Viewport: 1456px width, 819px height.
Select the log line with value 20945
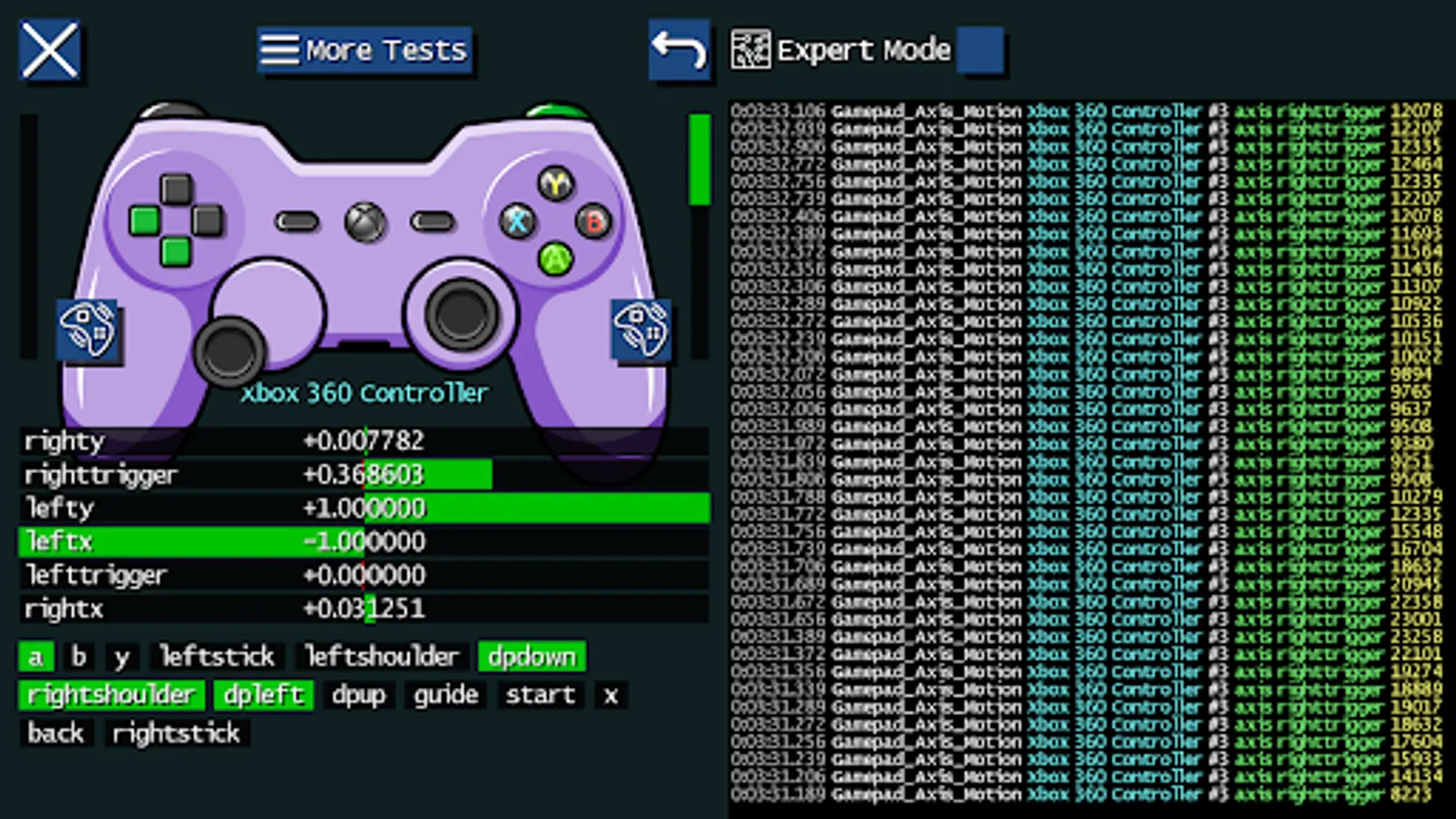(1087, 584)
